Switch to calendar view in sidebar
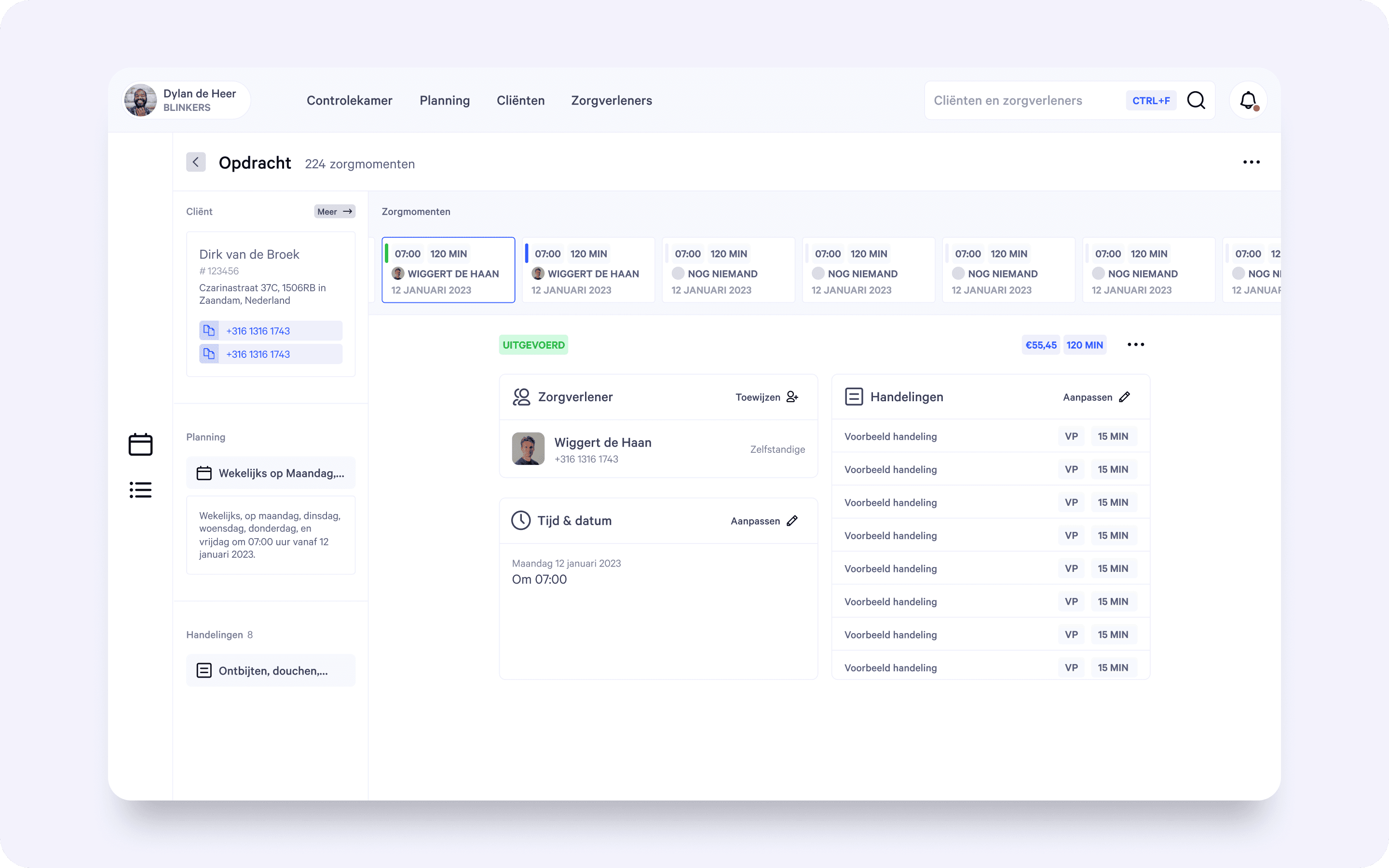This screenshot has height=868, width=1389. (141, 444)
